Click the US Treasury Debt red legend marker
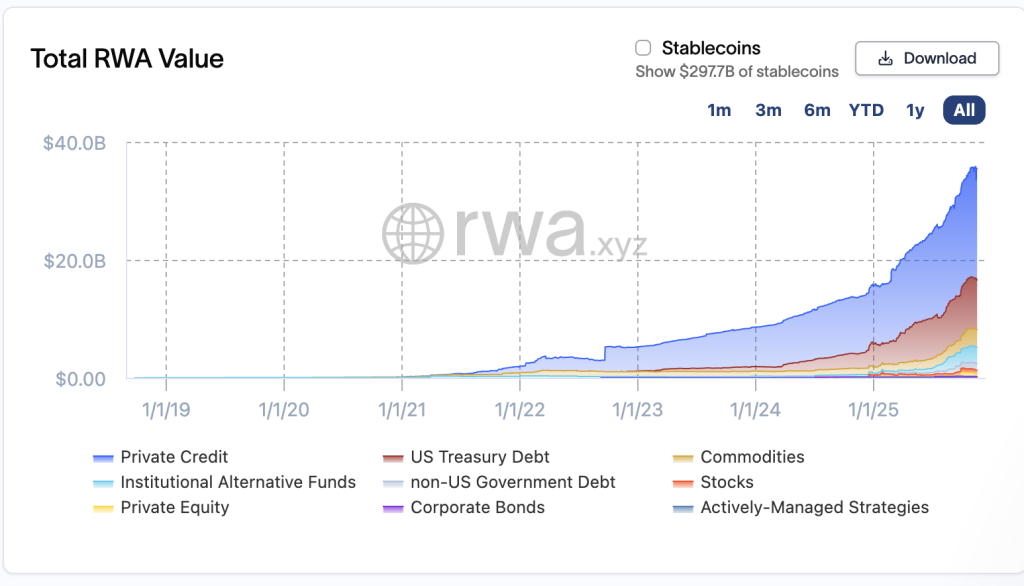This screenshot has width=1024, height=586. [x=392, y=457]
